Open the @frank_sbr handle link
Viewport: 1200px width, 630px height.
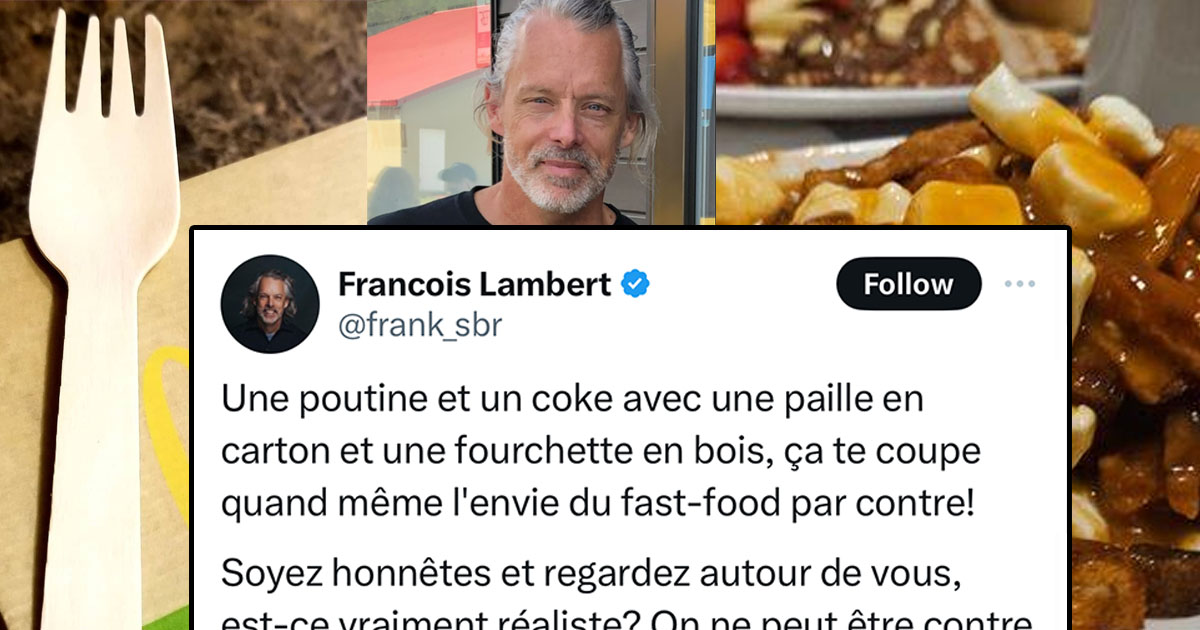[x=420, y=325]
